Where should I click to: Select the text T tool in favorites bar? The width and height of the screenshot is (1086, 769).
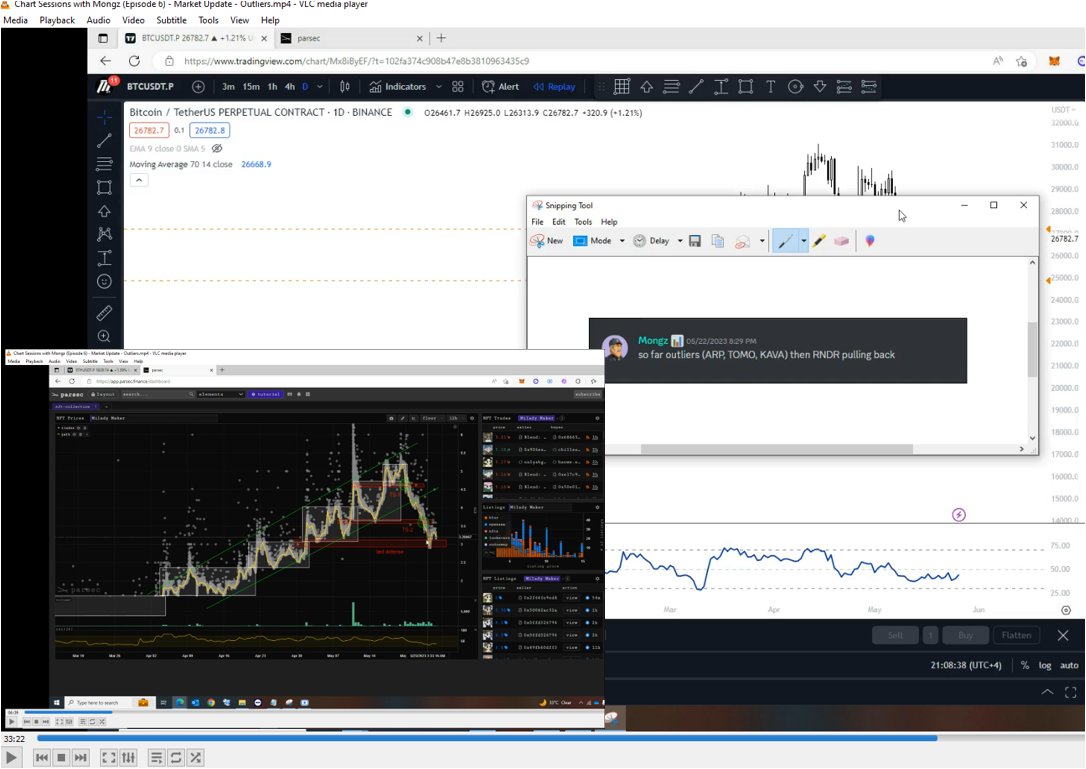770,87
